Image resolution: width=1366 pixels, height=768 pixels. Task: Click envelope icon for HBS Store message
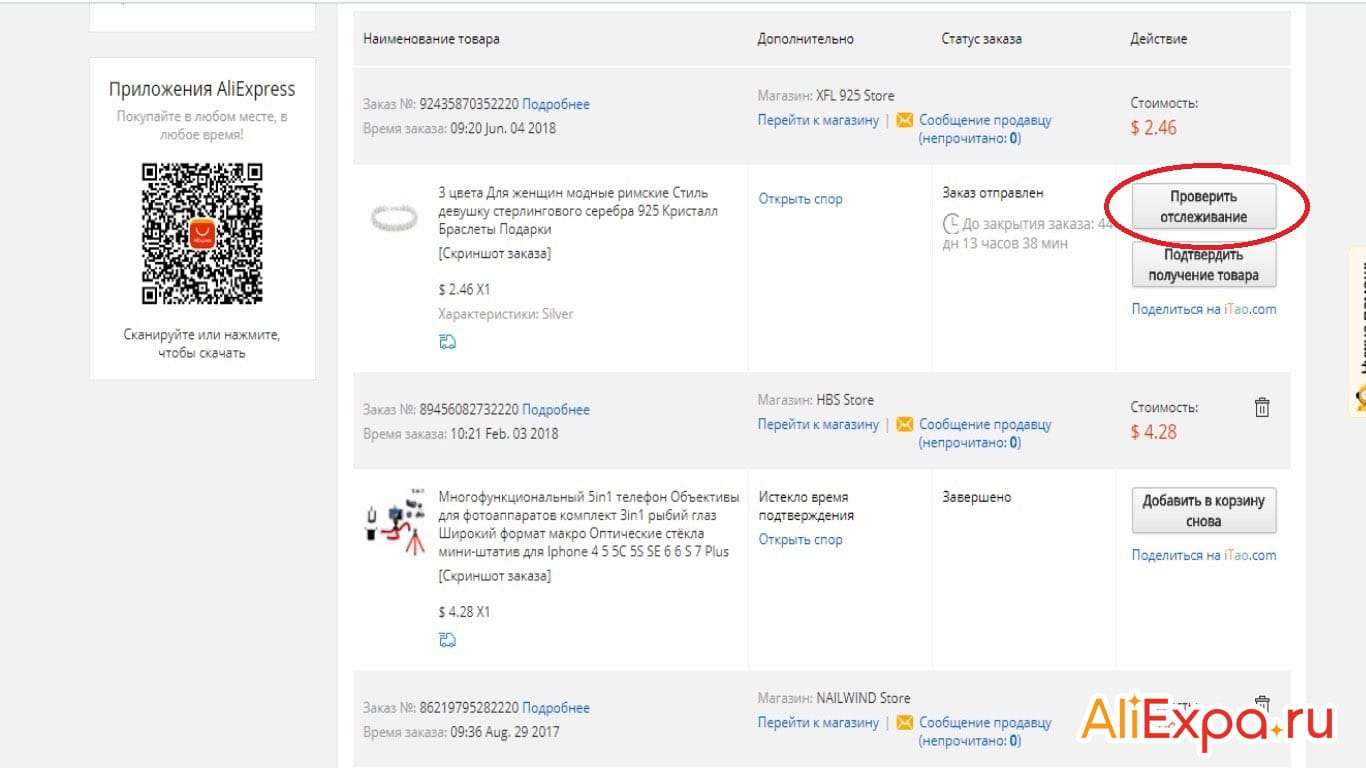coord(904,424)
